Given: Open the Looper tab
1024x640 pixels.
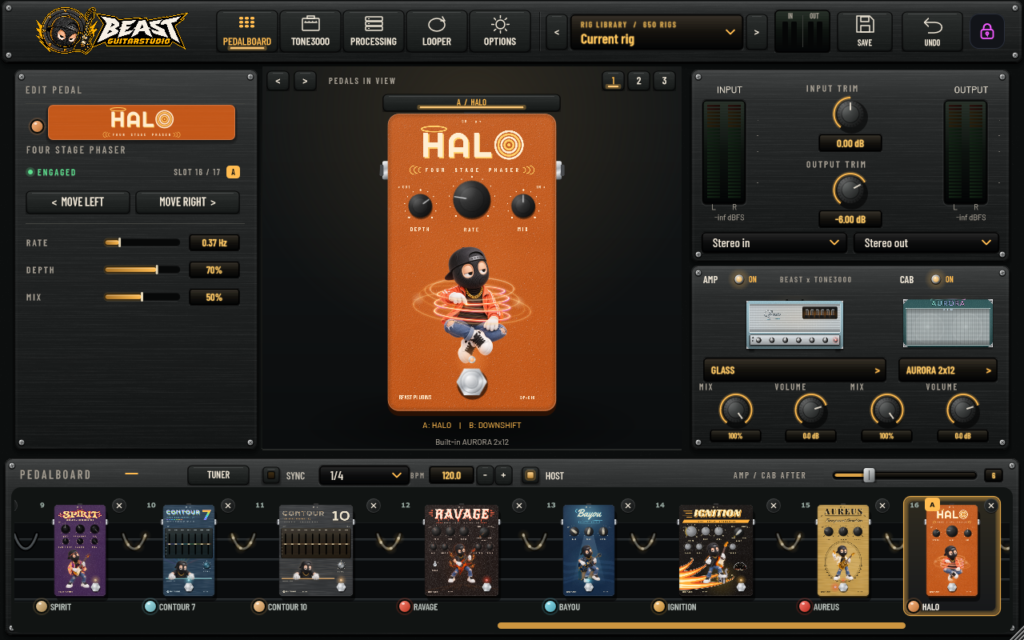Looking at the screenshot, I should [x=437, y=31].
